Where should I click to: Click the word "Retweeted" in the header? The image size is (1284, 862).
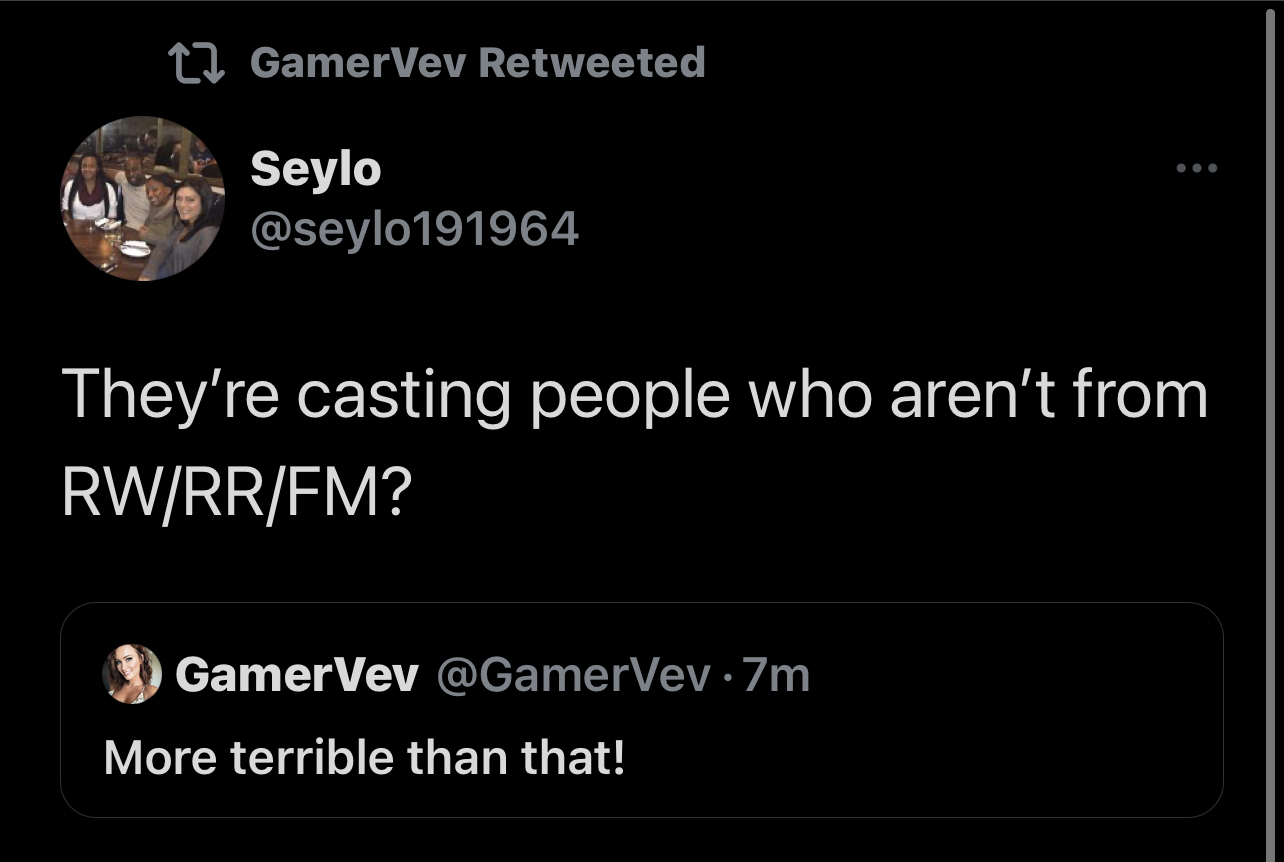point(592,62)
